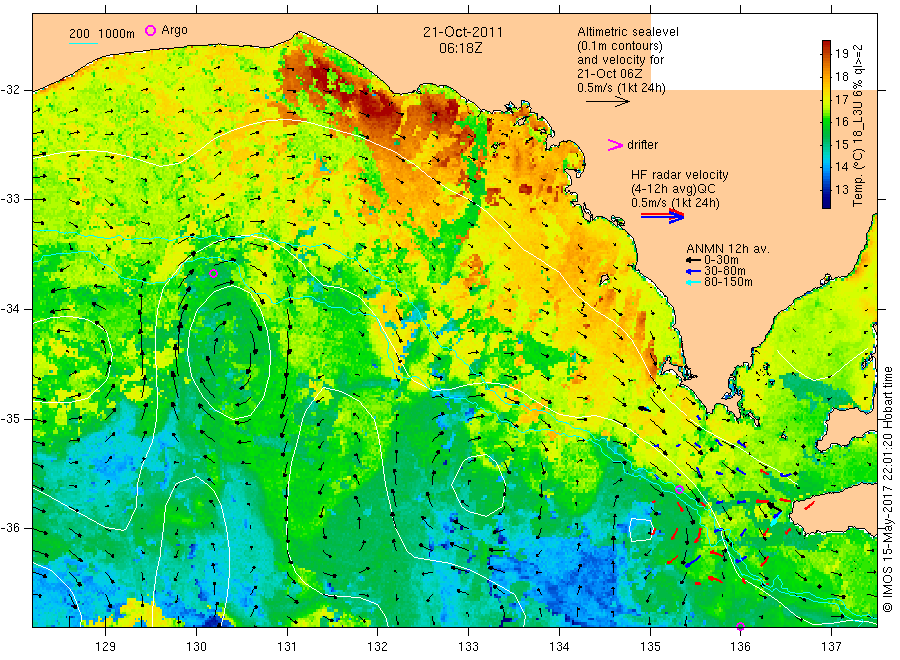Click the 133 longitude axis label

click(x=468, y=647)
